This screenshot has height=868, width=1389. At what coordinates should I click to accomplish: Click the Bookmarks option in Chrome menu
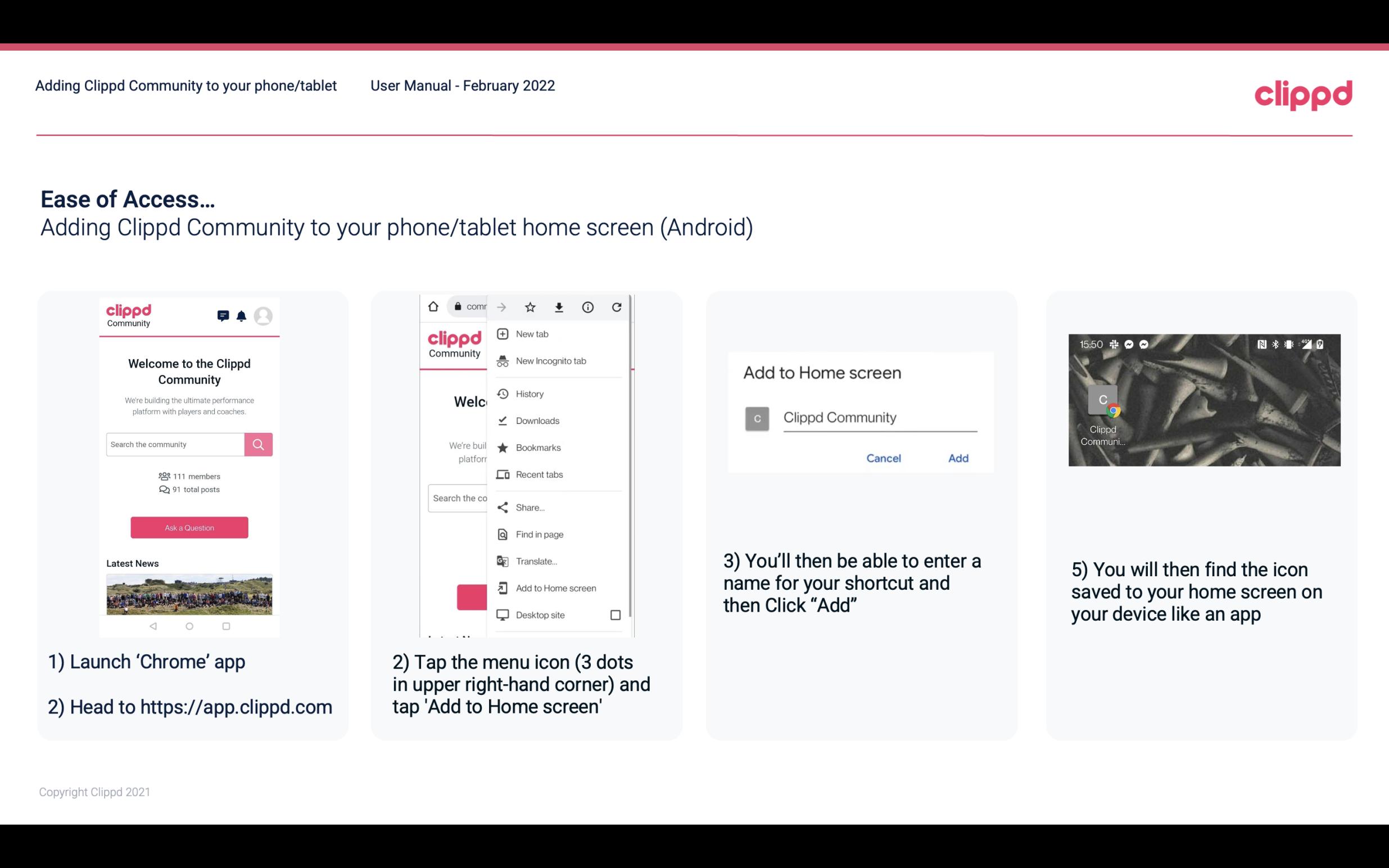[x=537, y=447]
